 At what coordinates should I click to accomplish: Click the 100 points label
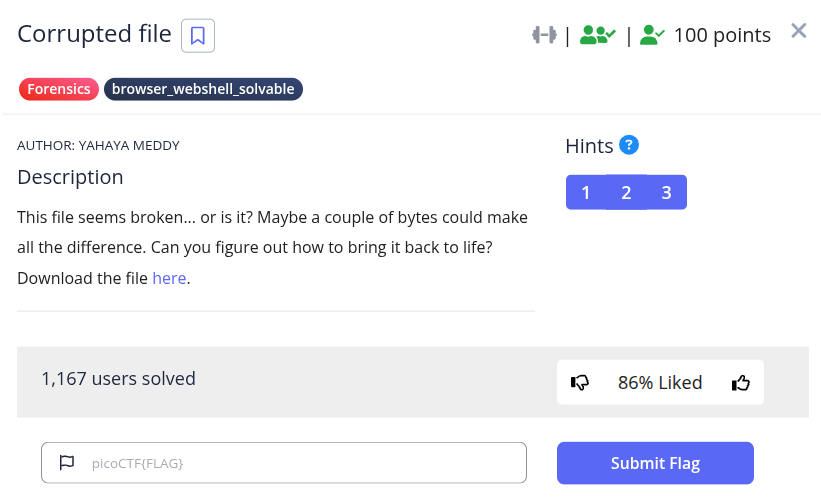point(722,35)
